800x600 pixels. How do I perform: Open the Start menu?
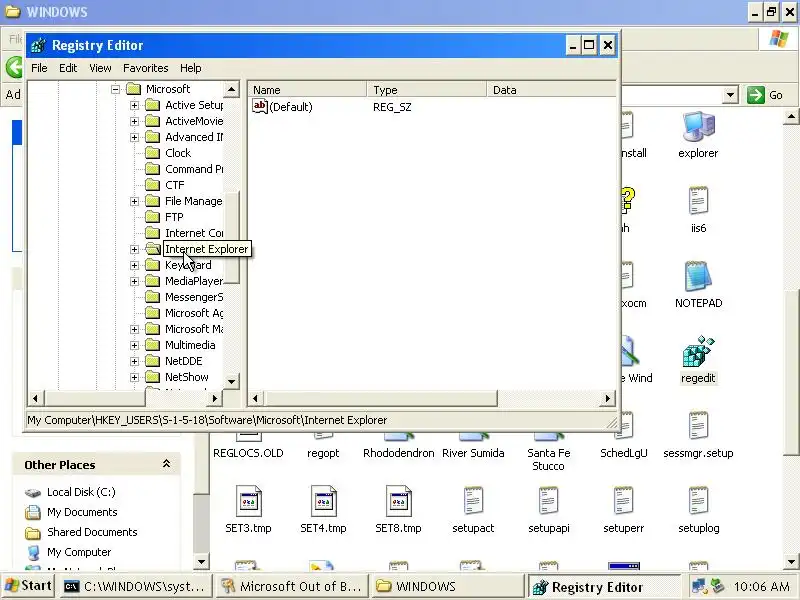pyautogui.click(x=29, y=586)
